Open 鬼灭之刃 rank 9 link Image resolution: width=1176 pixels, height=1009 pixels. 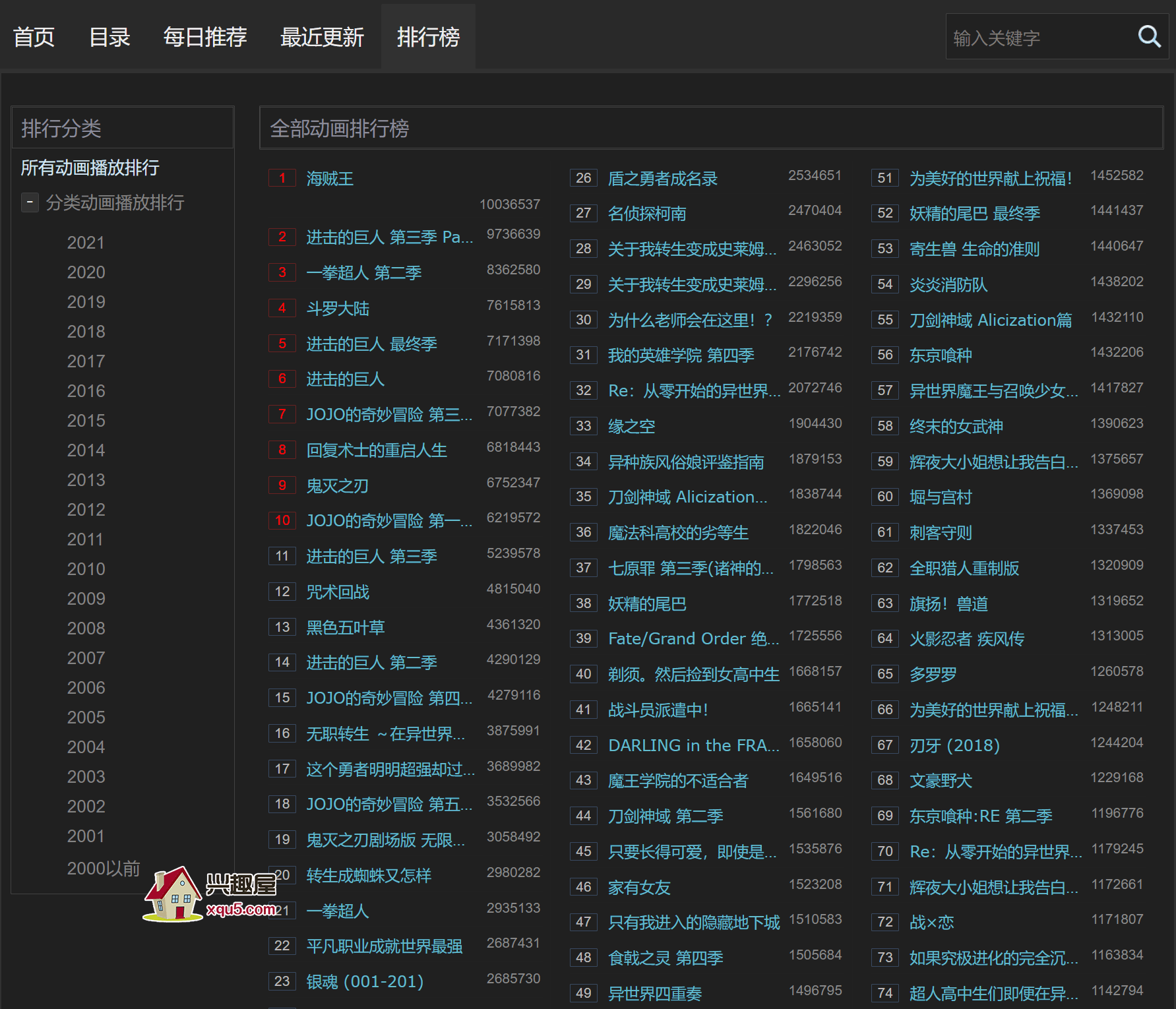pos(338,486)
